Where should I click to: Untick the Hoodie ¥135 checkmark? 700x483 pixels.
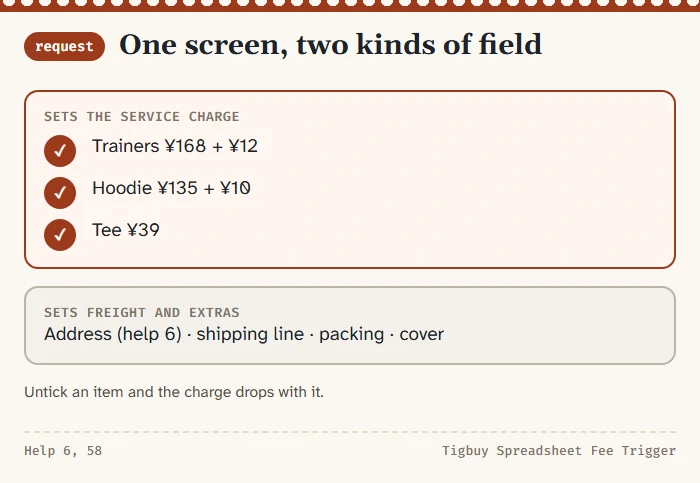coord(60,193)
